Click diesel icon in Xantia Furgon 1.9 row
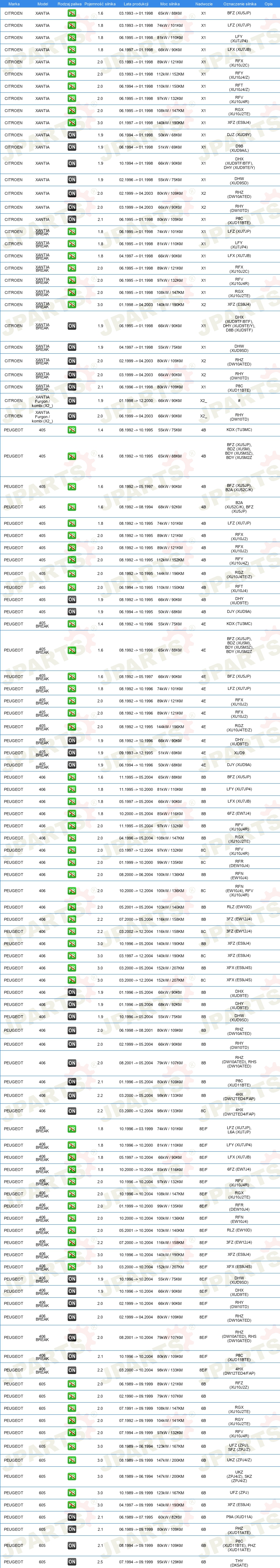The image size is (280, 1568). [x=72, y=401]
